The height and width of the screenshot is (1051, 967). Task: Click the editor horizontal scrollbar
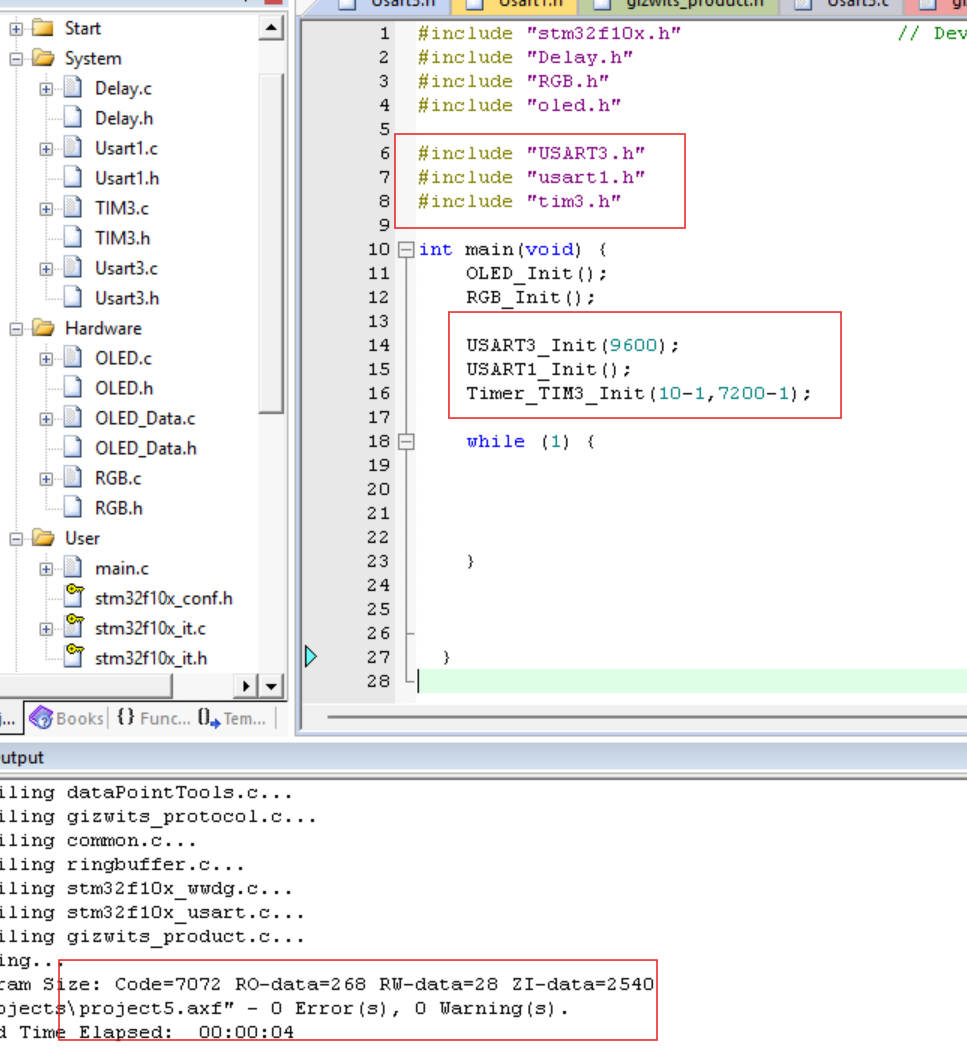tap(647, 717)
